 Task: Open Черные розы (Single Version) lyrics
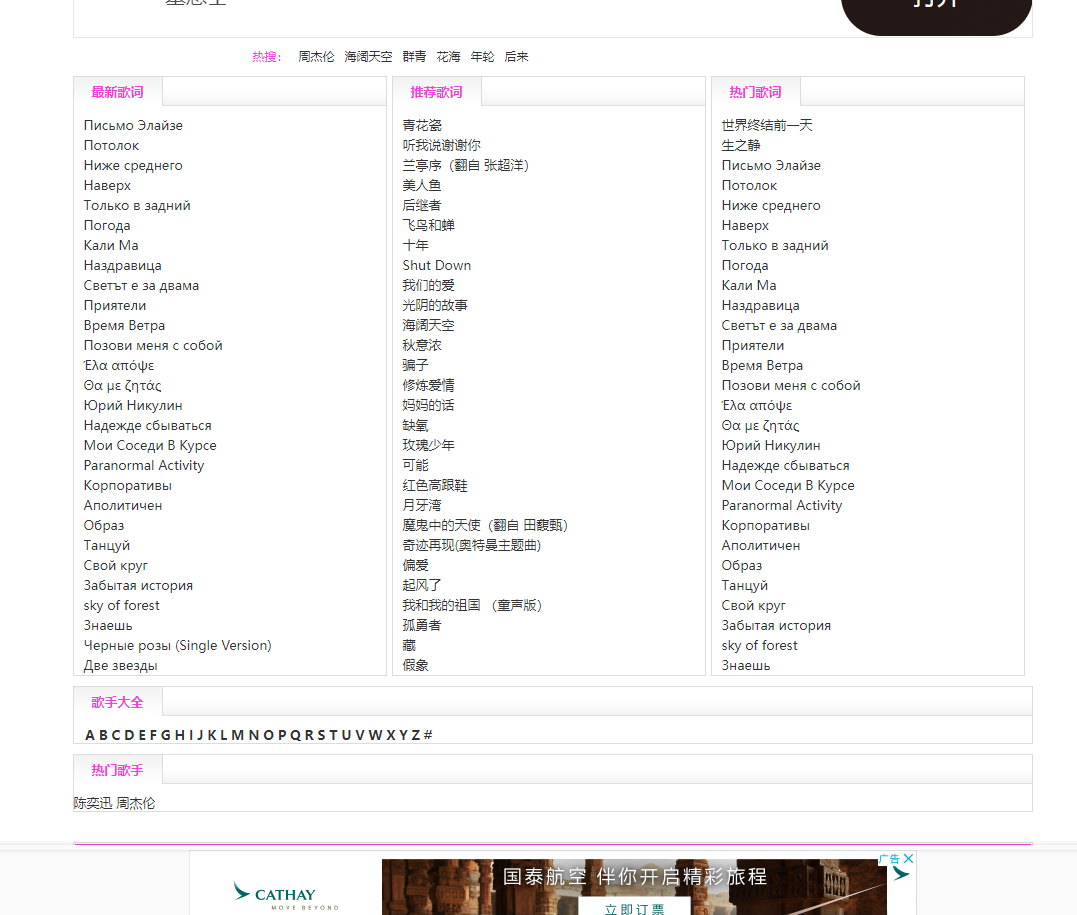[178, 645]
